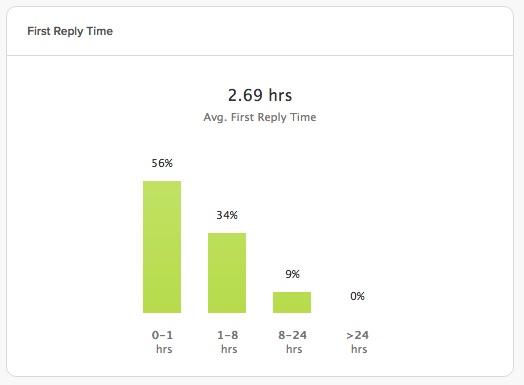Click the >24 hrs axis label
This screenshot has height=385, width=524.
coord(358,342)
